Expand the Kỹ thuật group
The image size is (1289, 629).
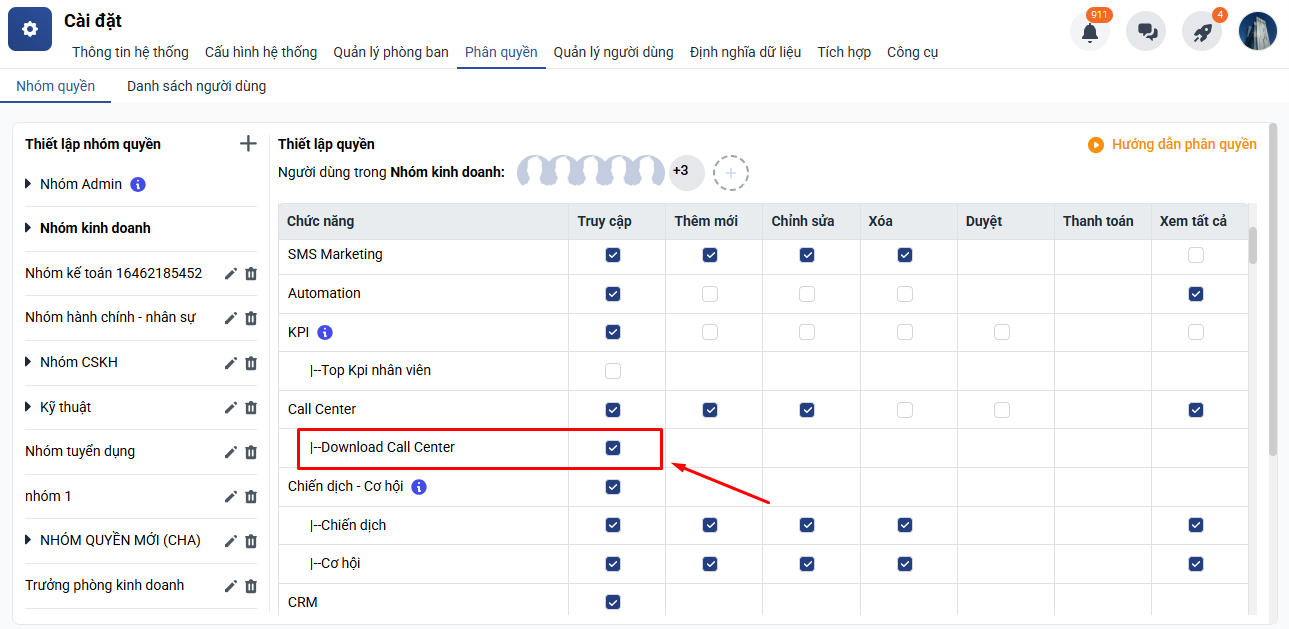pos(28,407)
